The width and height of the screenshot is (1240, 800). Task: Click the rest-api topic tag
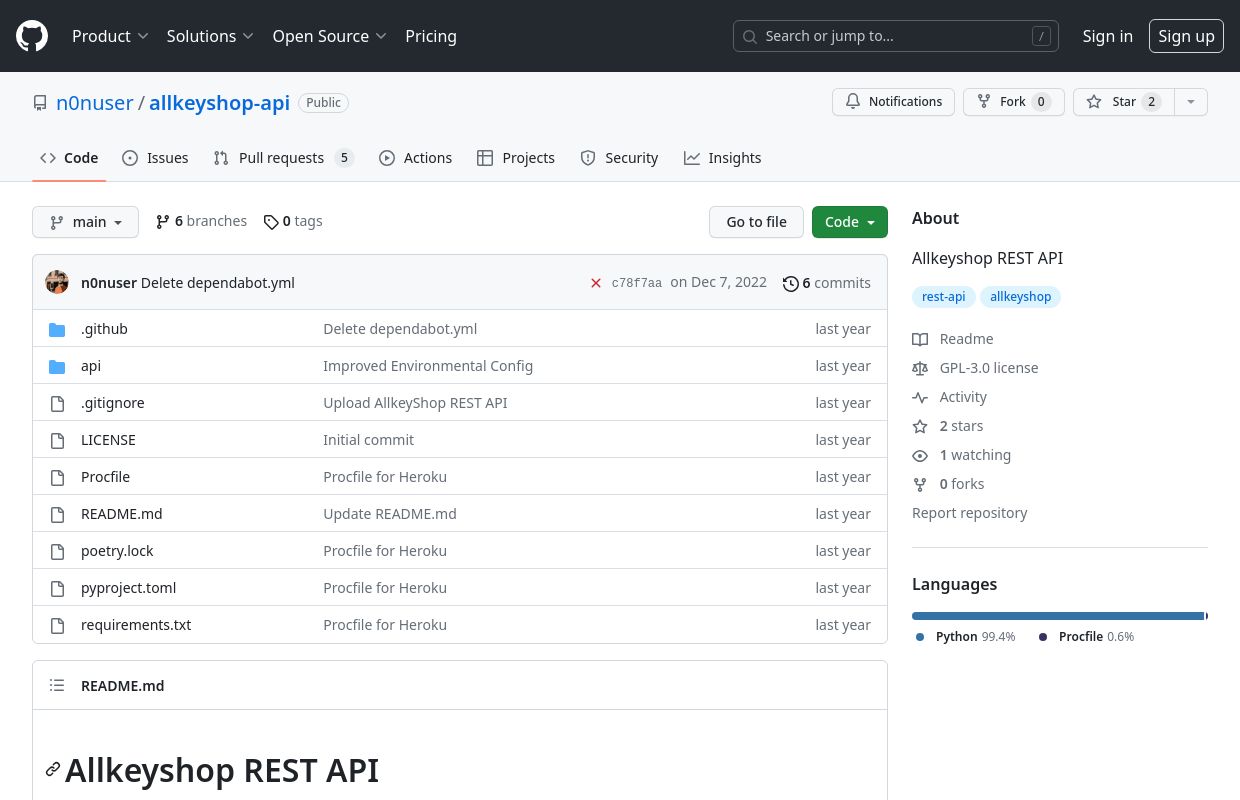tap(943, 297)
